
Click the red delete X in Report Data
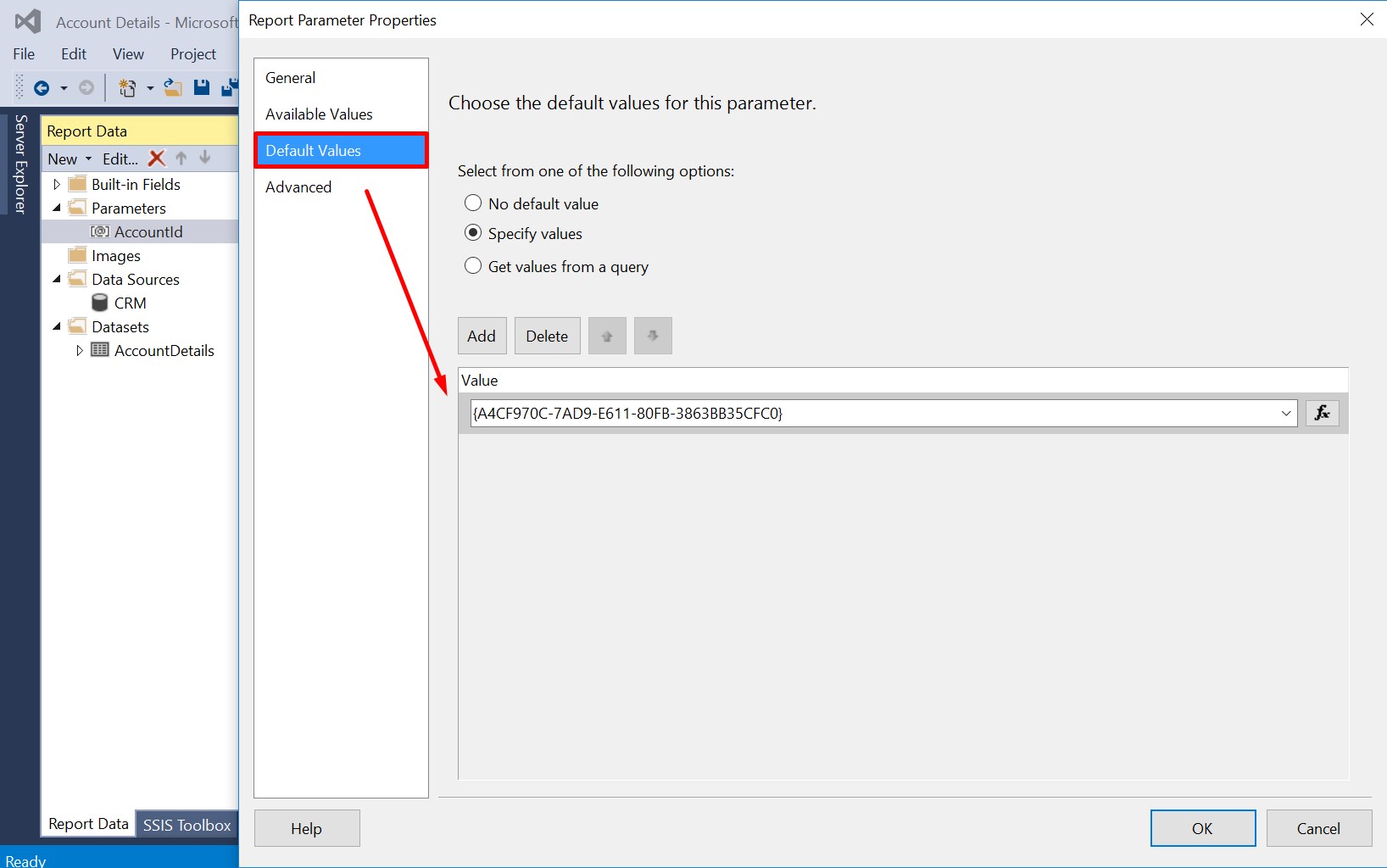point(156,158)
